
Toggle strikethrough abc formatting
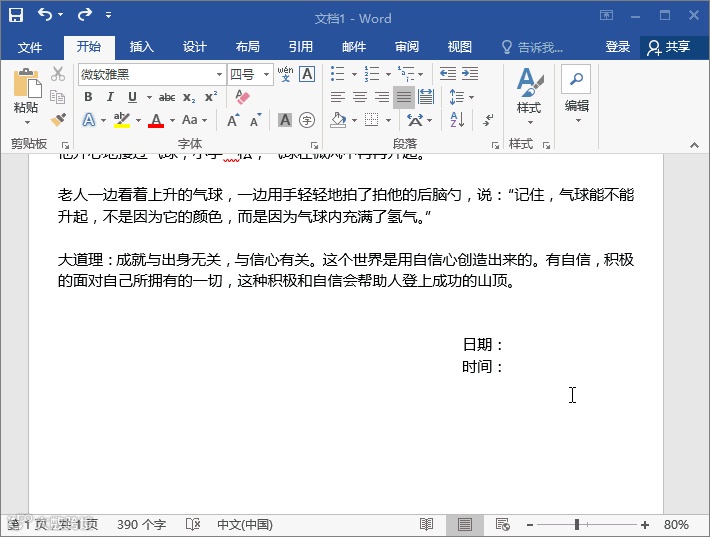tap(167, 97)
